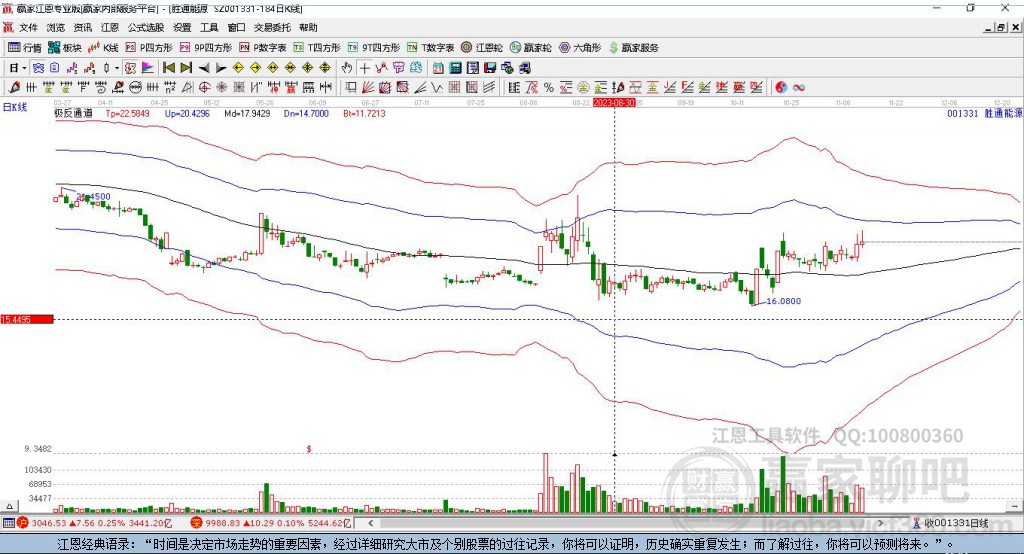Click the 2023-08-30 date marker

614,103
